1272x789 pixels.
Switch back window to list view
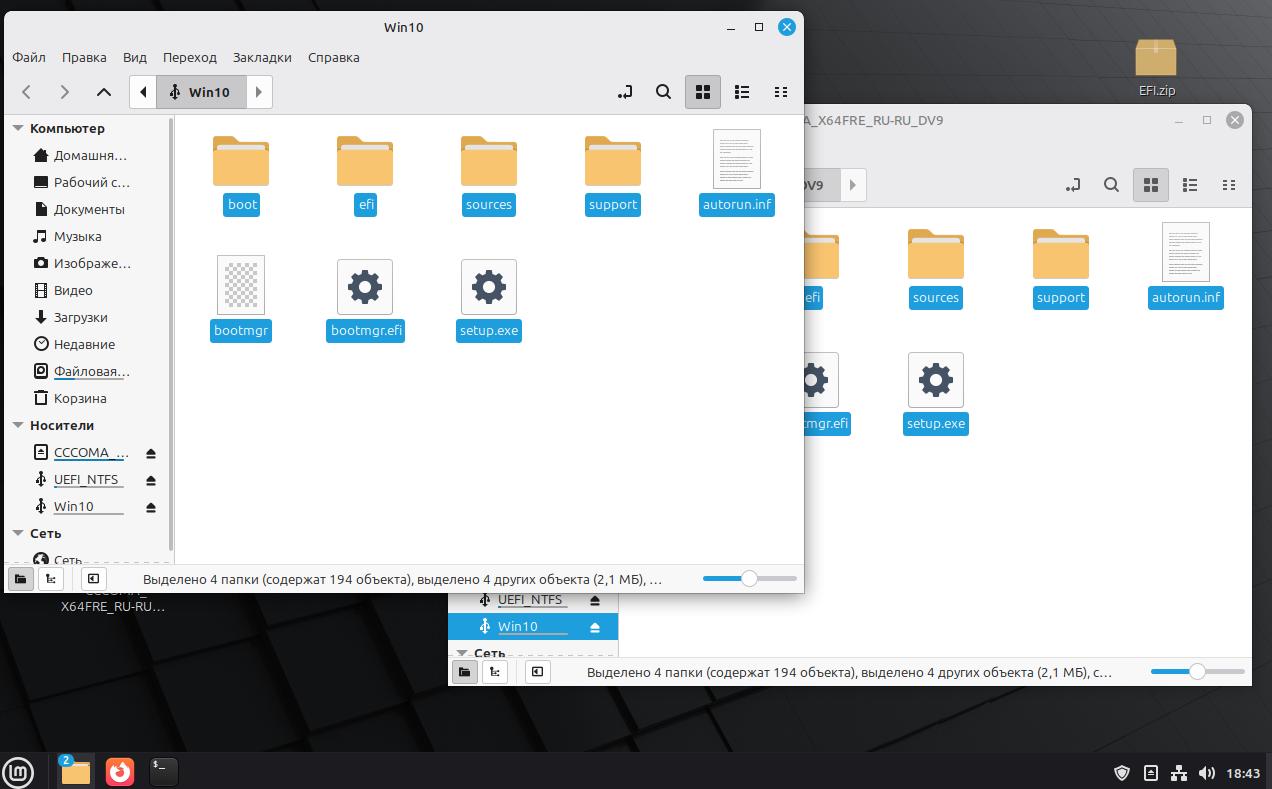point(1190,185)
